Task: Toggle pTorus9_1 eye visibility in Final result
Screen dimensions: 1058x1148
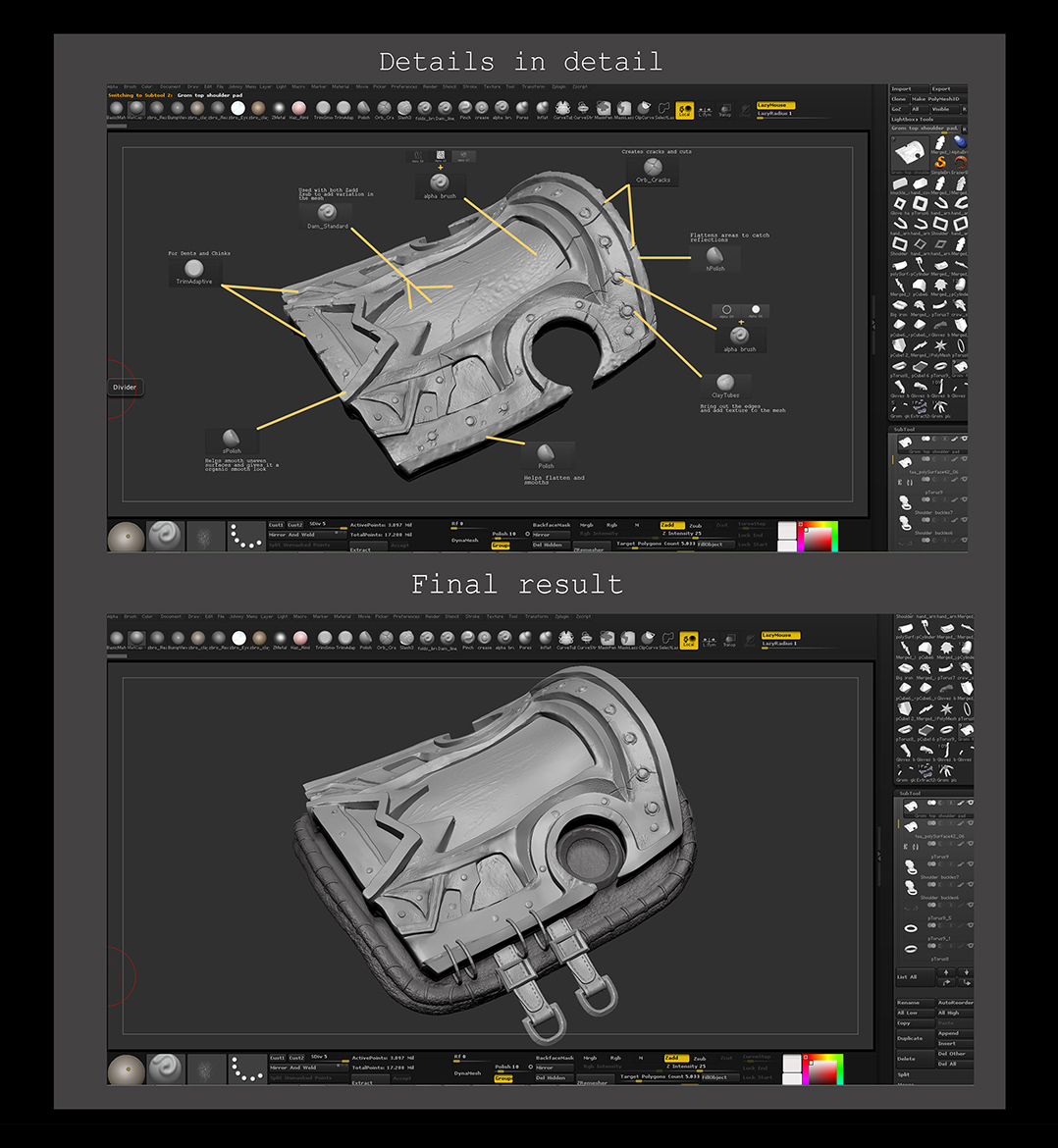Action: [x=970, y=925]
